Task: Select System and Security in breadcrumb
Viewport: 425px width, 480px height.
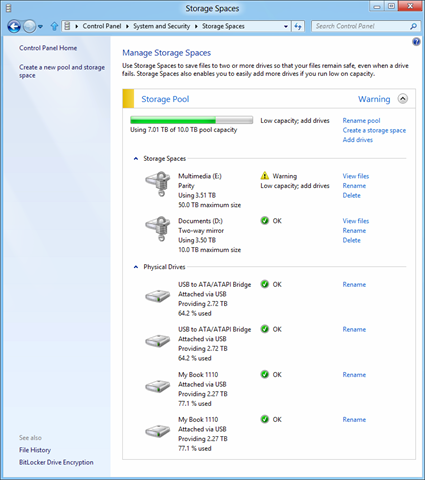Action: click(x=162, y=26)
